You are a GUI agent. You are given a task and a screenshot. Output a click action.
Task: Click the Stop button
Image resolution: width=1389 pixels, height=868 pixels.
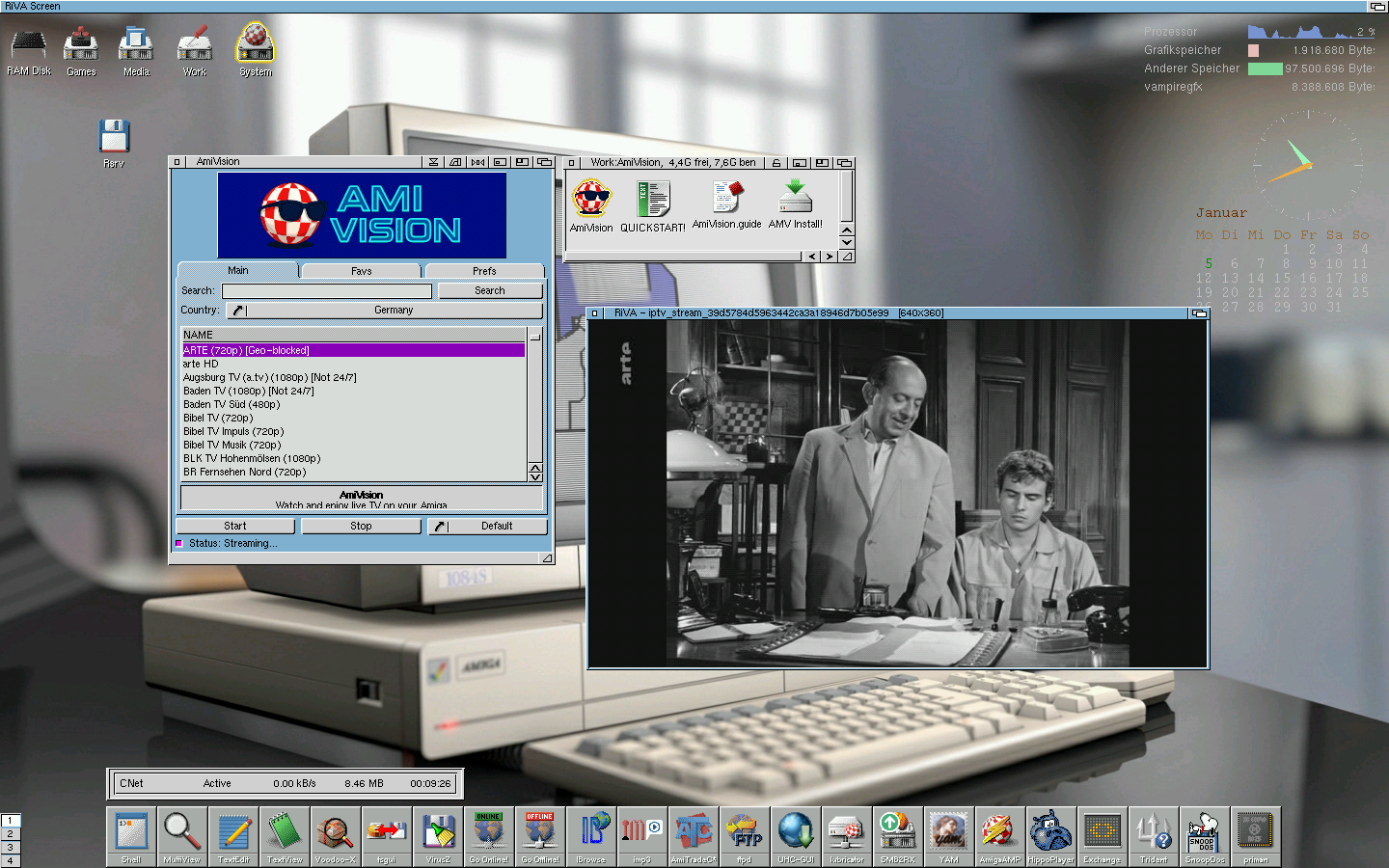[361, 527]
